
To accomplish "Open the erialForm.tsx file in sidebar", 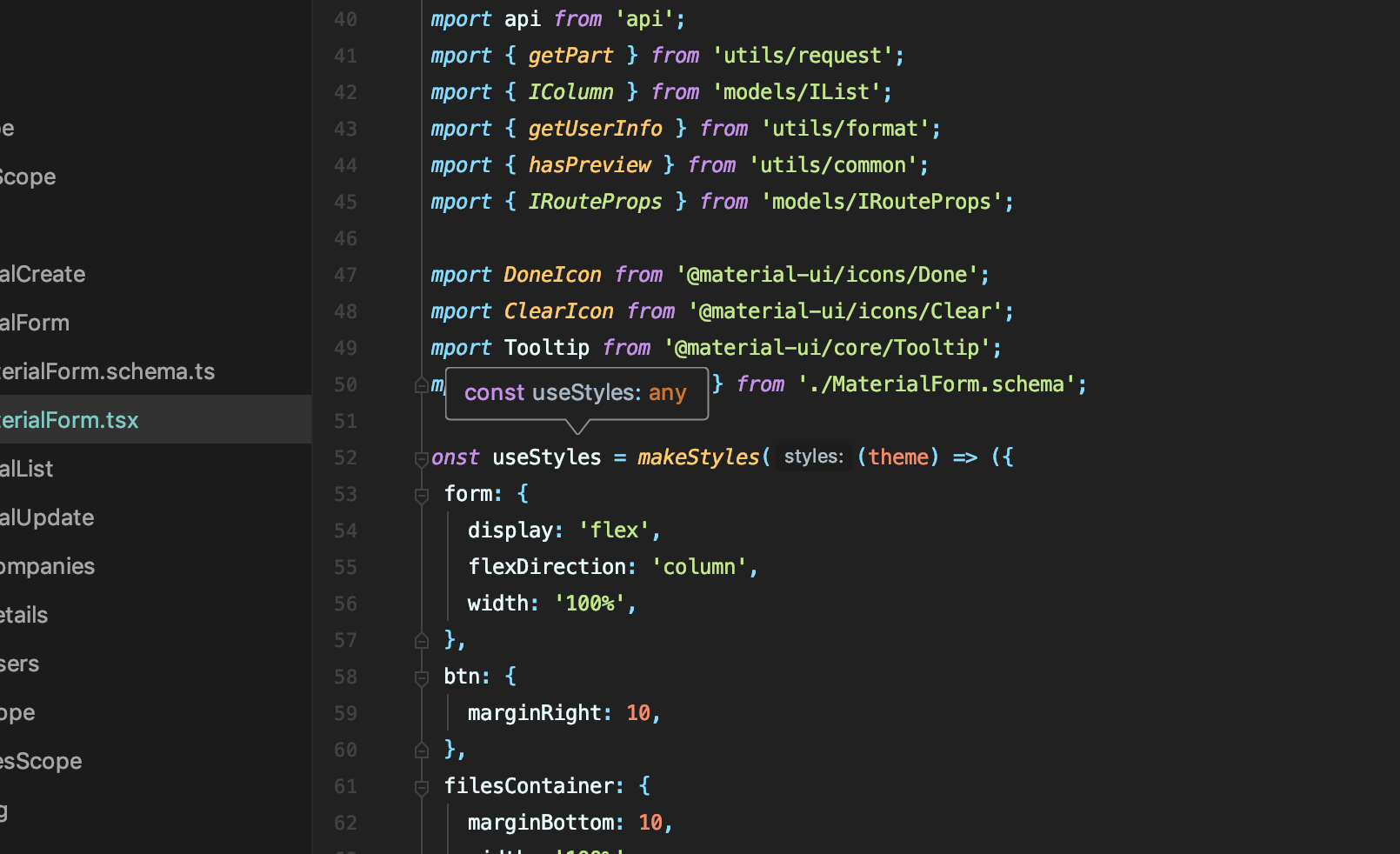I will [156, 419].
